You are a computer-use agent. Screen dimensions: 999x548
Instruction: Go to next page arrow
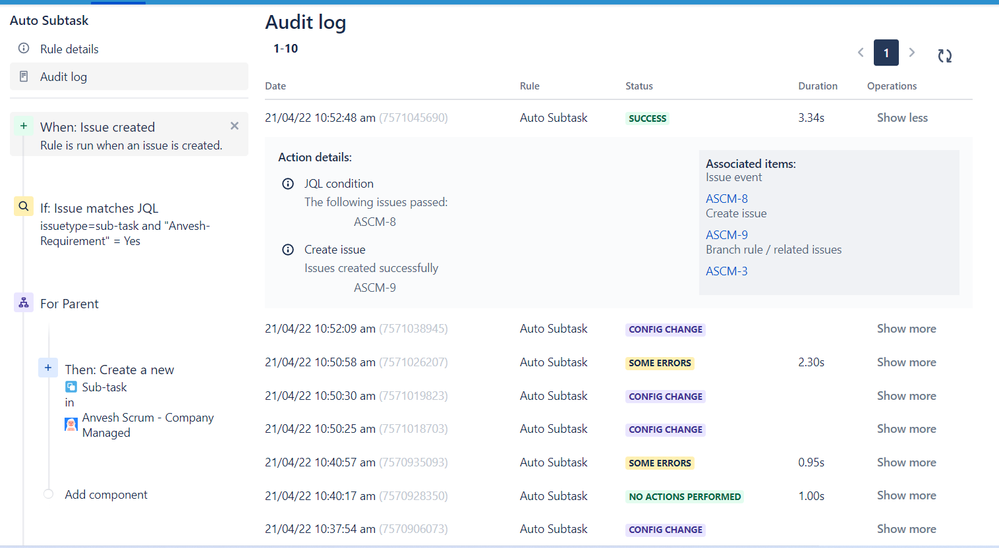pos(912,53)
